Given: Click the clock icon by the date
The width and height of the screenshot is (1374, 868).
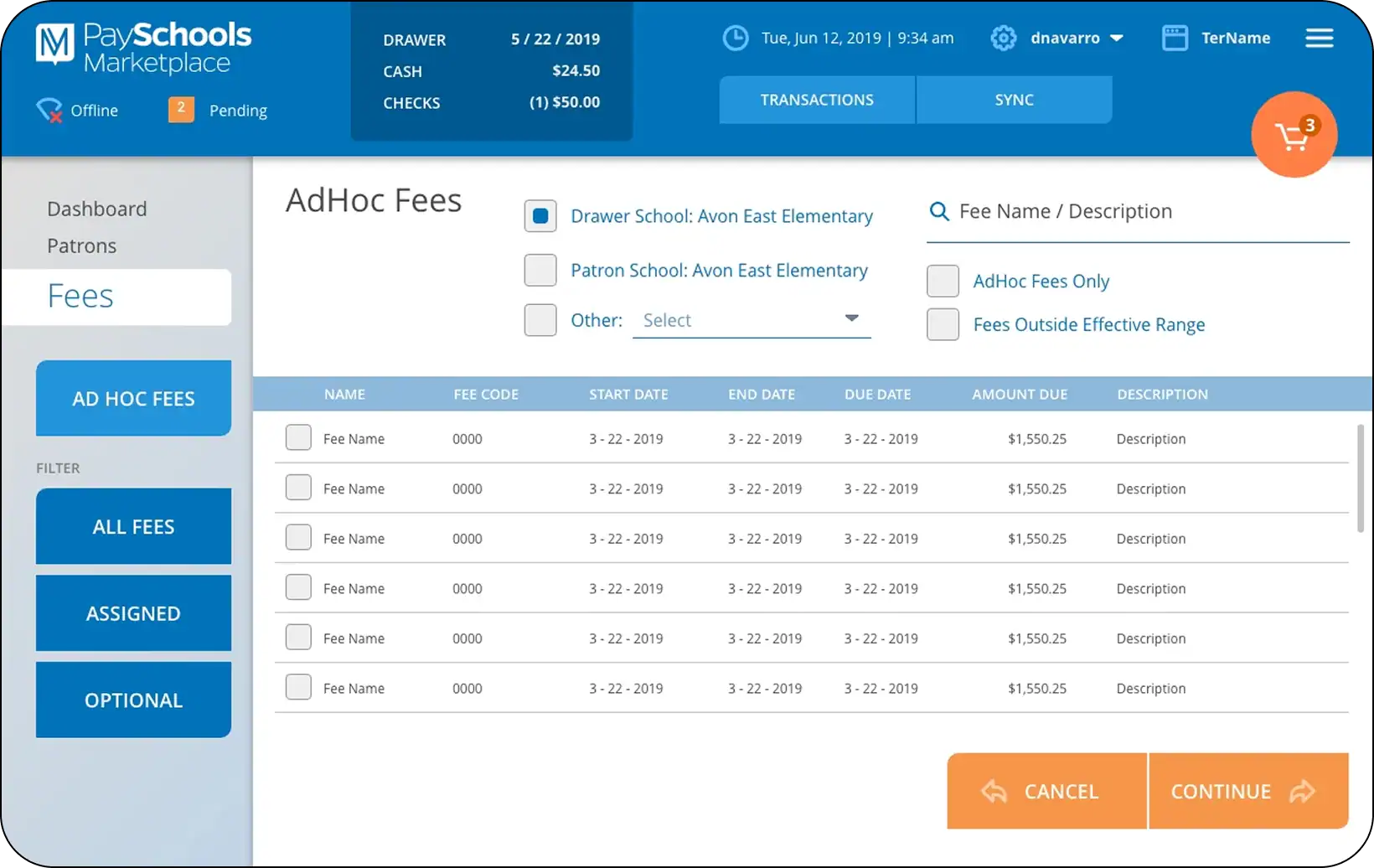Looking at the screenshot, I should [735, 39].
